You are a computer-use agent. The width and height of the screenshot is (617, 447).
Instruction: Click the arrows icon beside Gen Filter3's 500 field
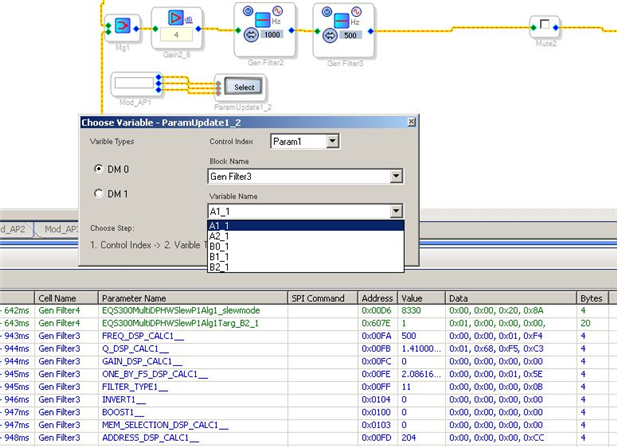coord(330,36)
